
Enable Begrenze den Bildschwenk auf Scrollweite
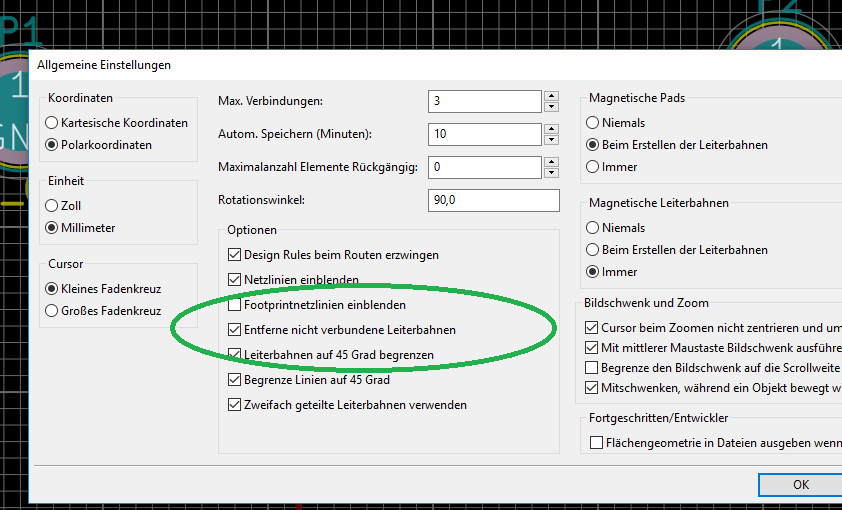tap(591, 368)
